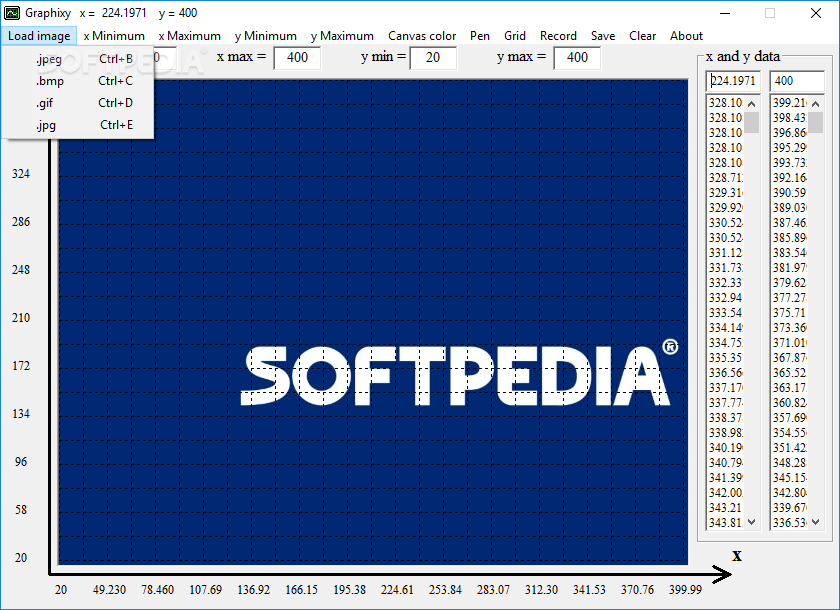The height and width of the screenshot is (610, 840).
Task: Select y list entry 396.86
Action: coord(790,133)
